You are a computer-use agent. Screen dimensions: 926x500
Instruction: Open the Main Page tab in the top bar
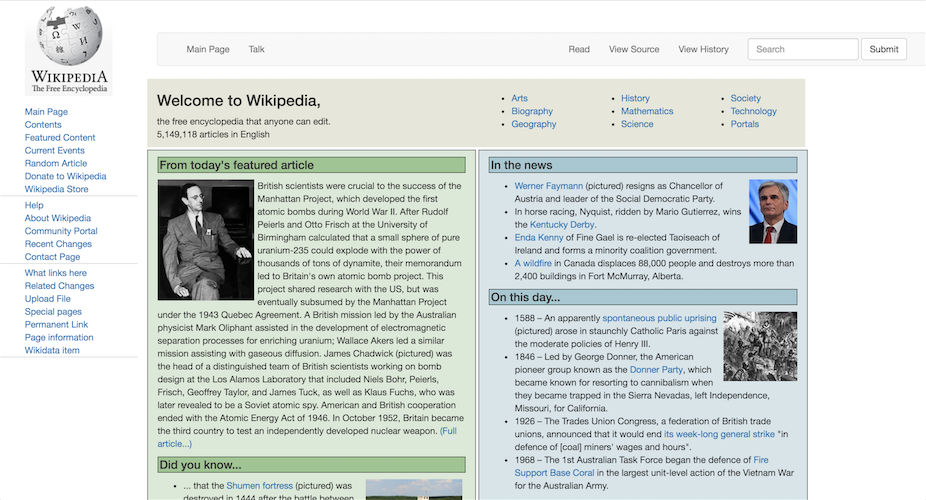(x=208, y=50)
